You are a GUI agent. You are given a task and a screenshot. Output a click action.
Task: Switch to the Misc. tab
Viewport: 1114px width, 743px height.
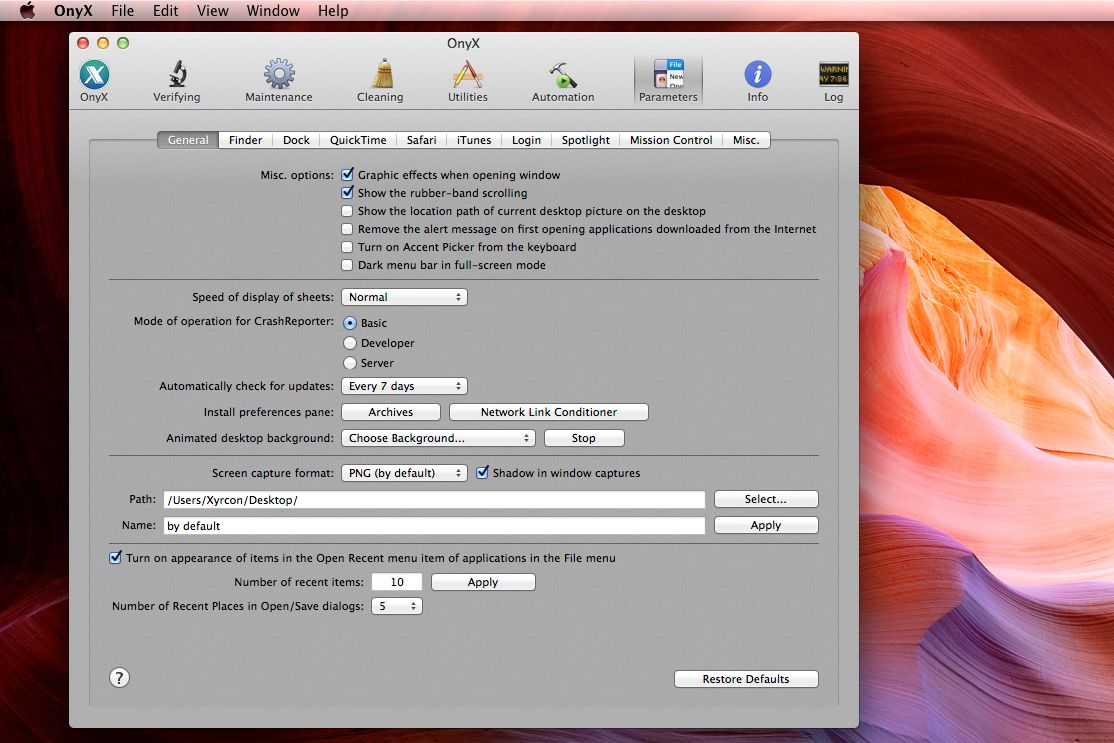[x=746, y=140]
